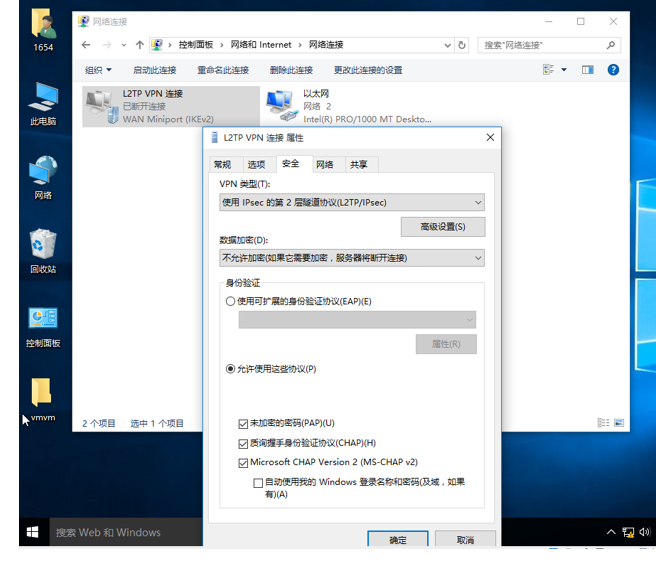Switch to the 常规 tab

click(223, 165)
